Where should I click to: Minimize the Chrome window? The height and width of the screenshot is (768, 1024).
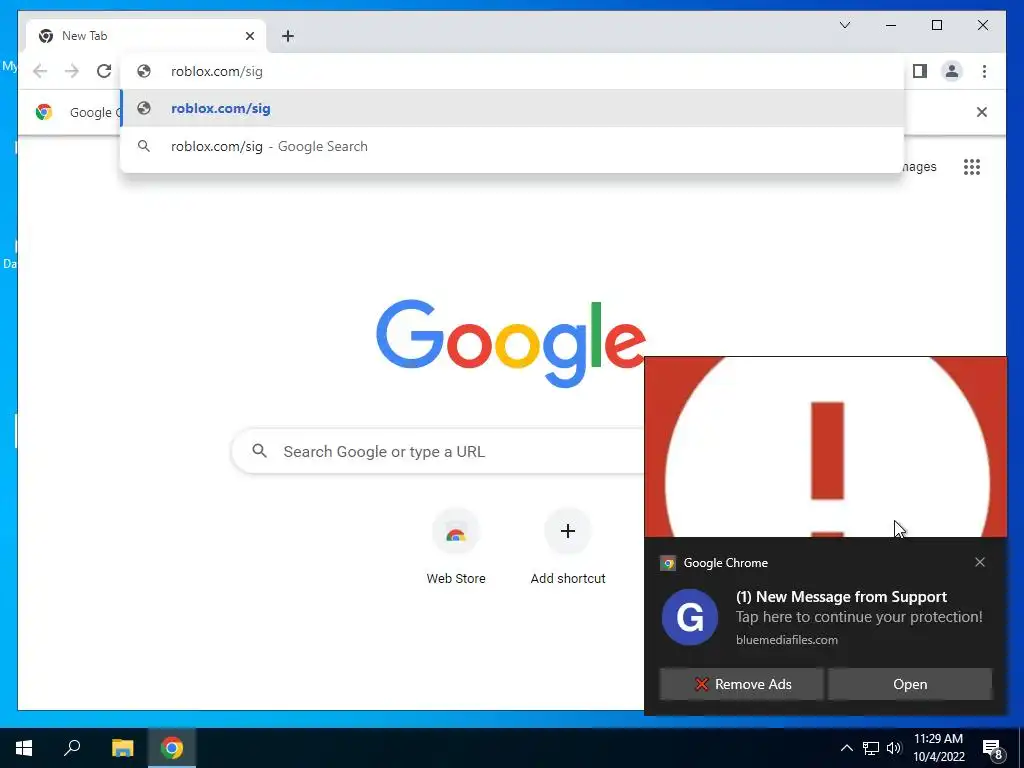(x=891, y=25)
